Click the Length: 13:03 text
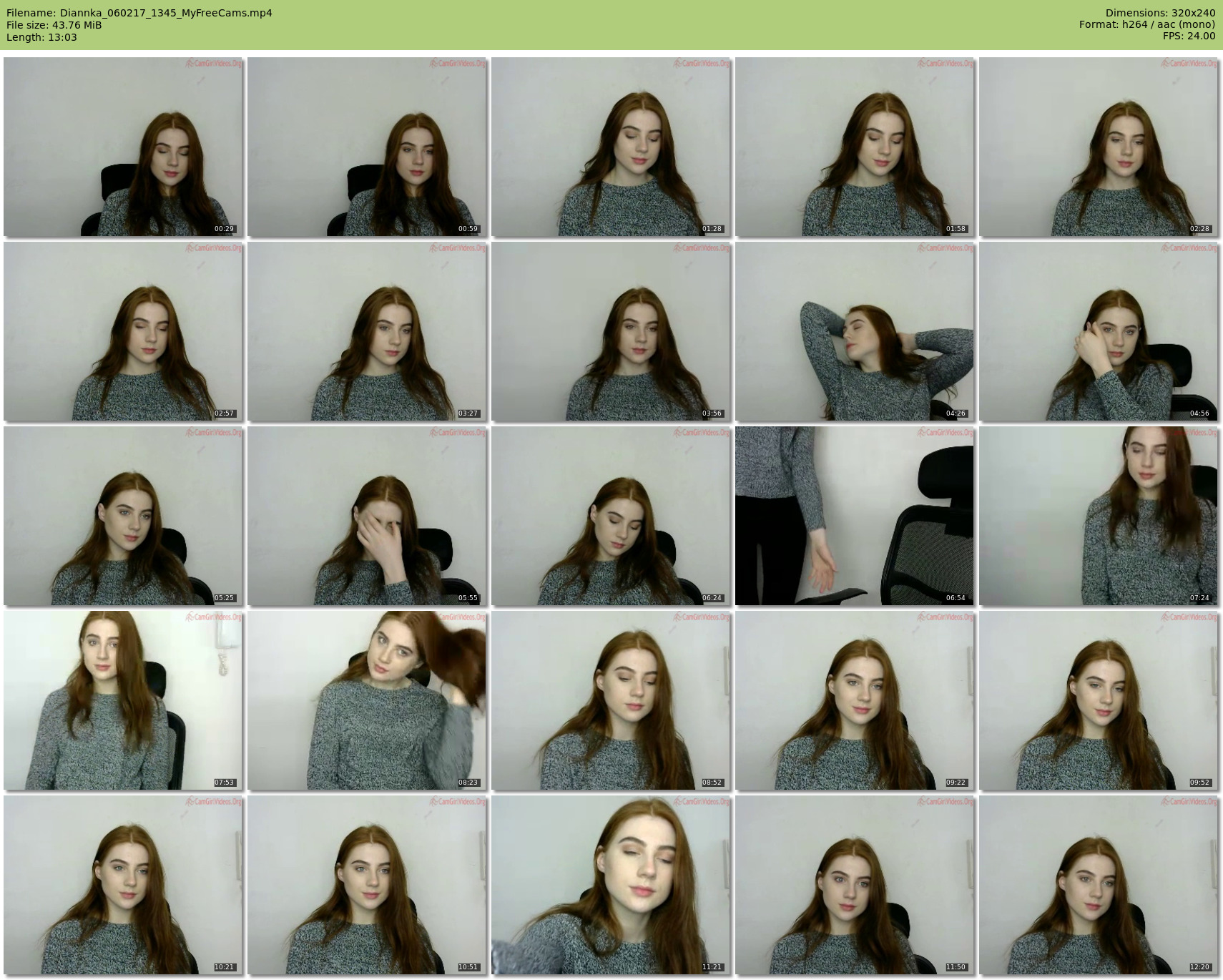 41,37
